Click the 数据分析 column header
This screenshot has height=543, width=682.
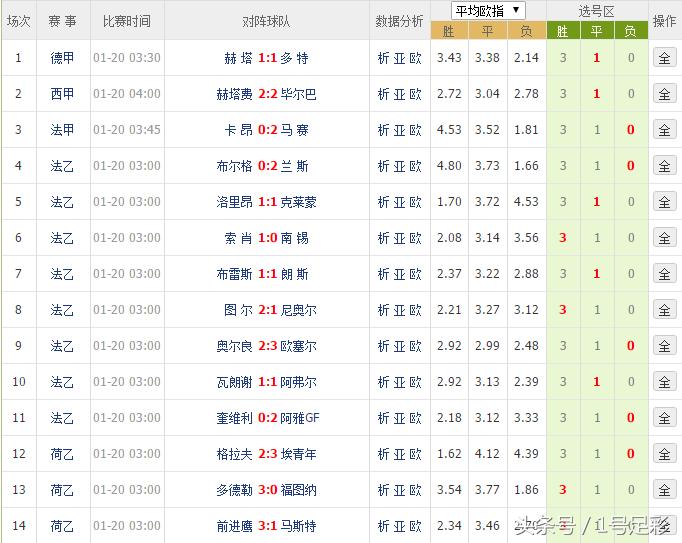click(x=399, y=21)
